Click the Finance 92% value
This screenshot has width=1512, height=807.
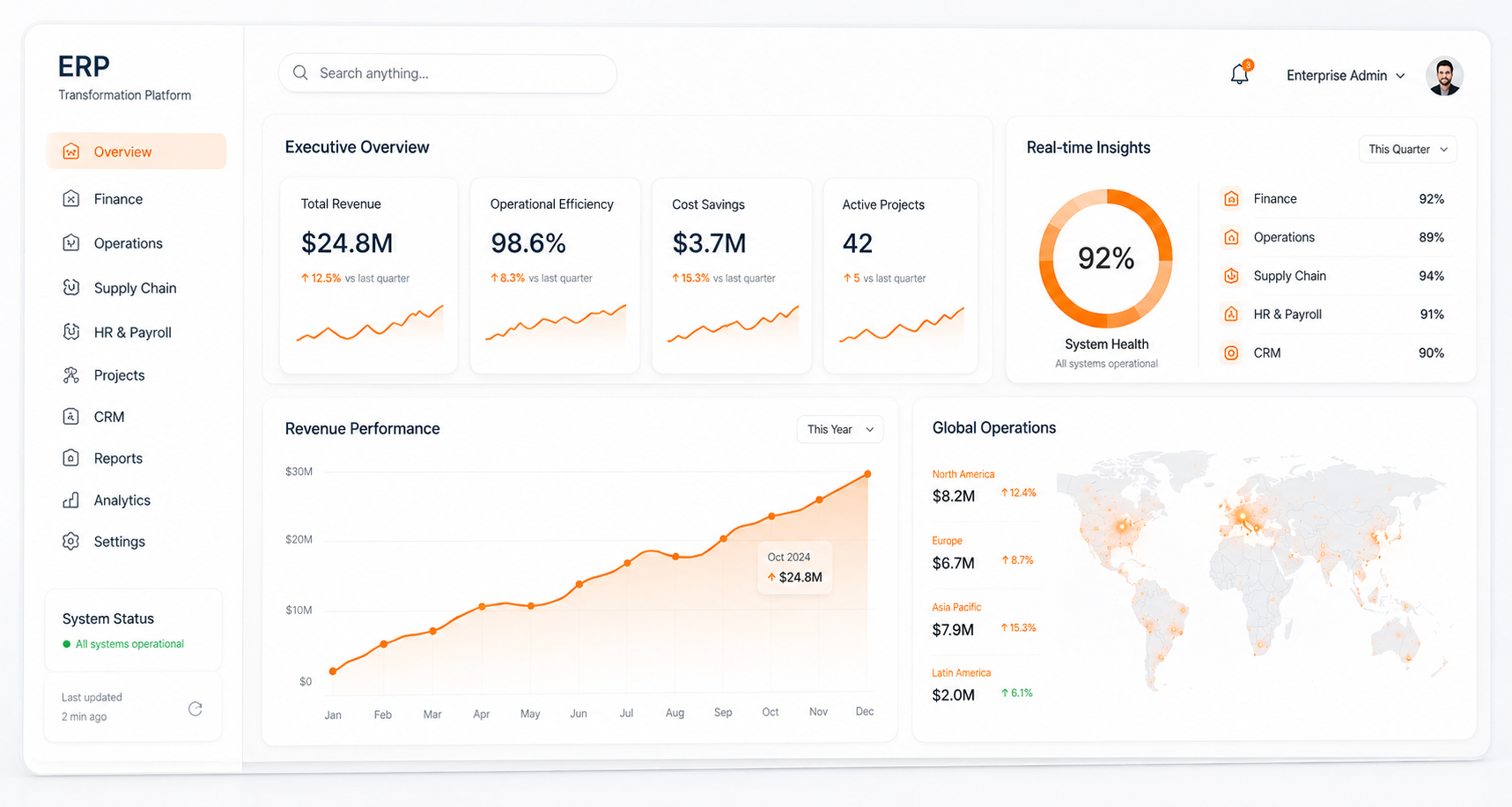(x=1431, y=199)
